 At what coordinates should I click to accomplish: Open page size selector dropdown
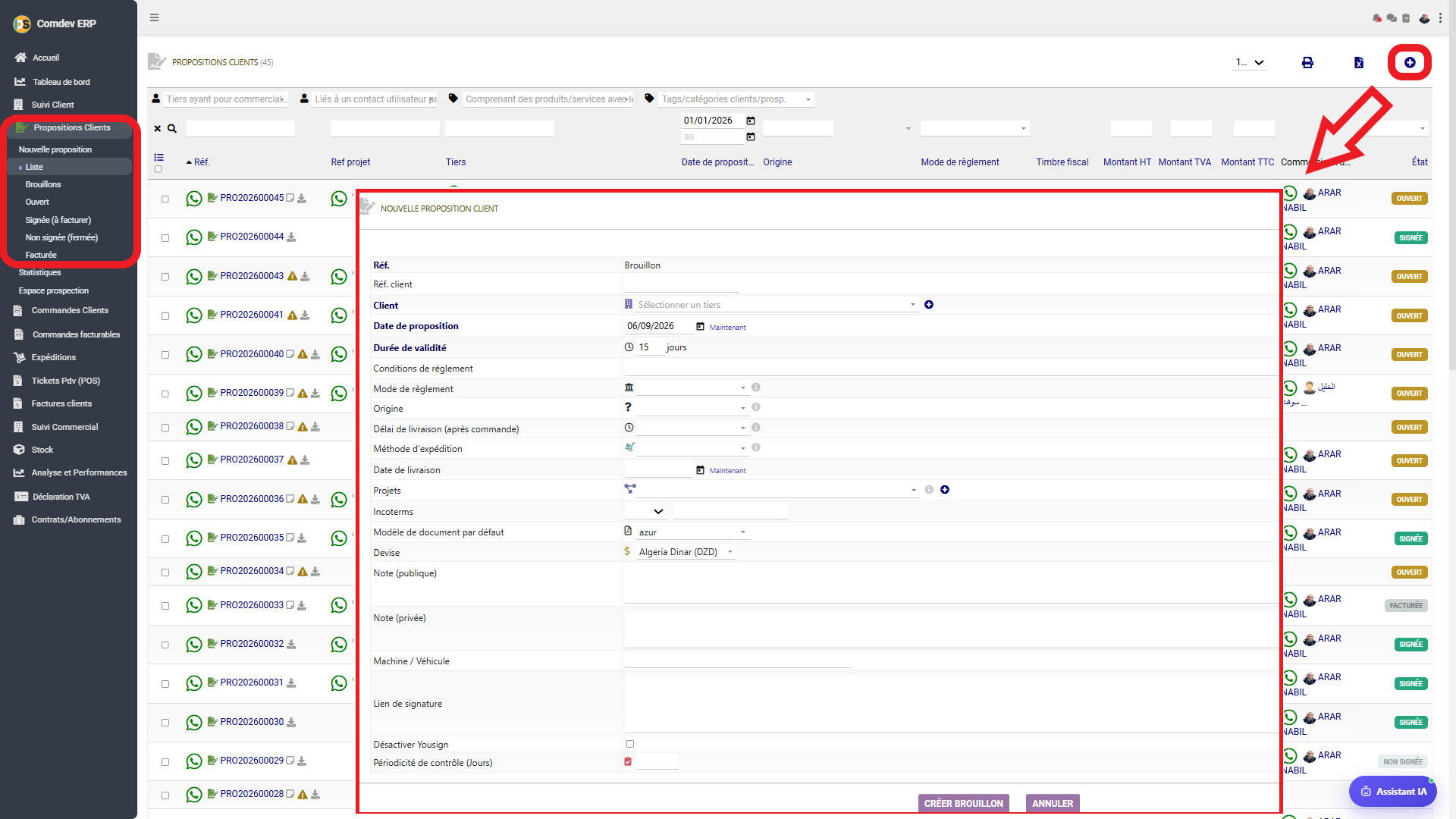click(x=1250, y=62)
